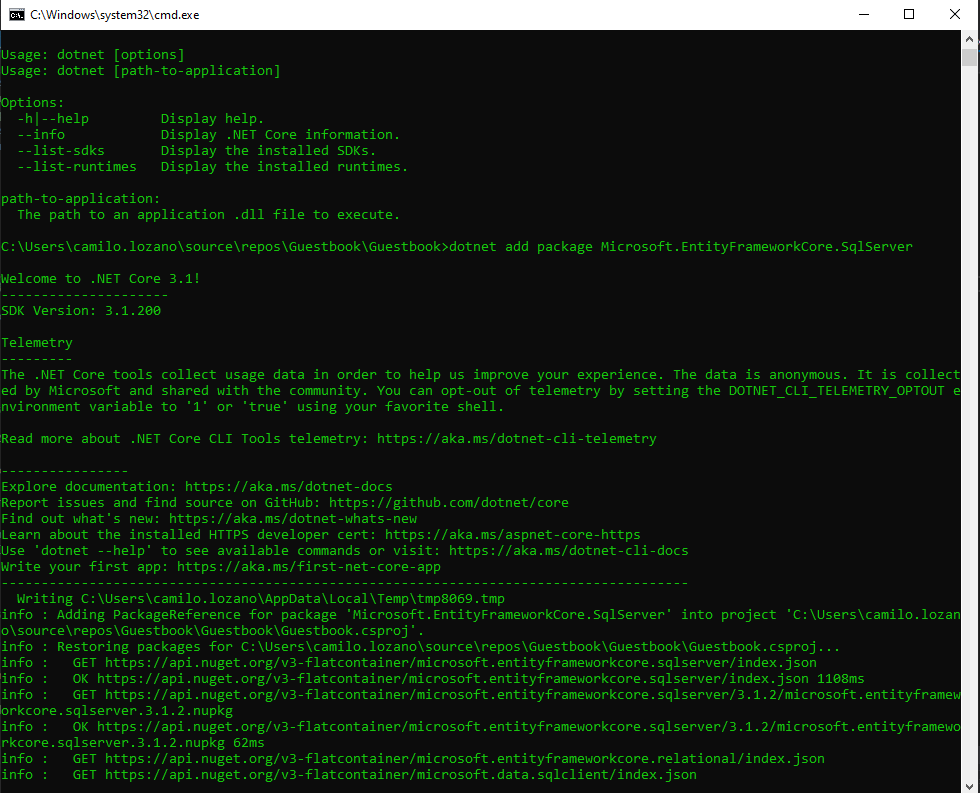Click the 'path-to-application:' heading
980x793 pixels.
[81, 199]
